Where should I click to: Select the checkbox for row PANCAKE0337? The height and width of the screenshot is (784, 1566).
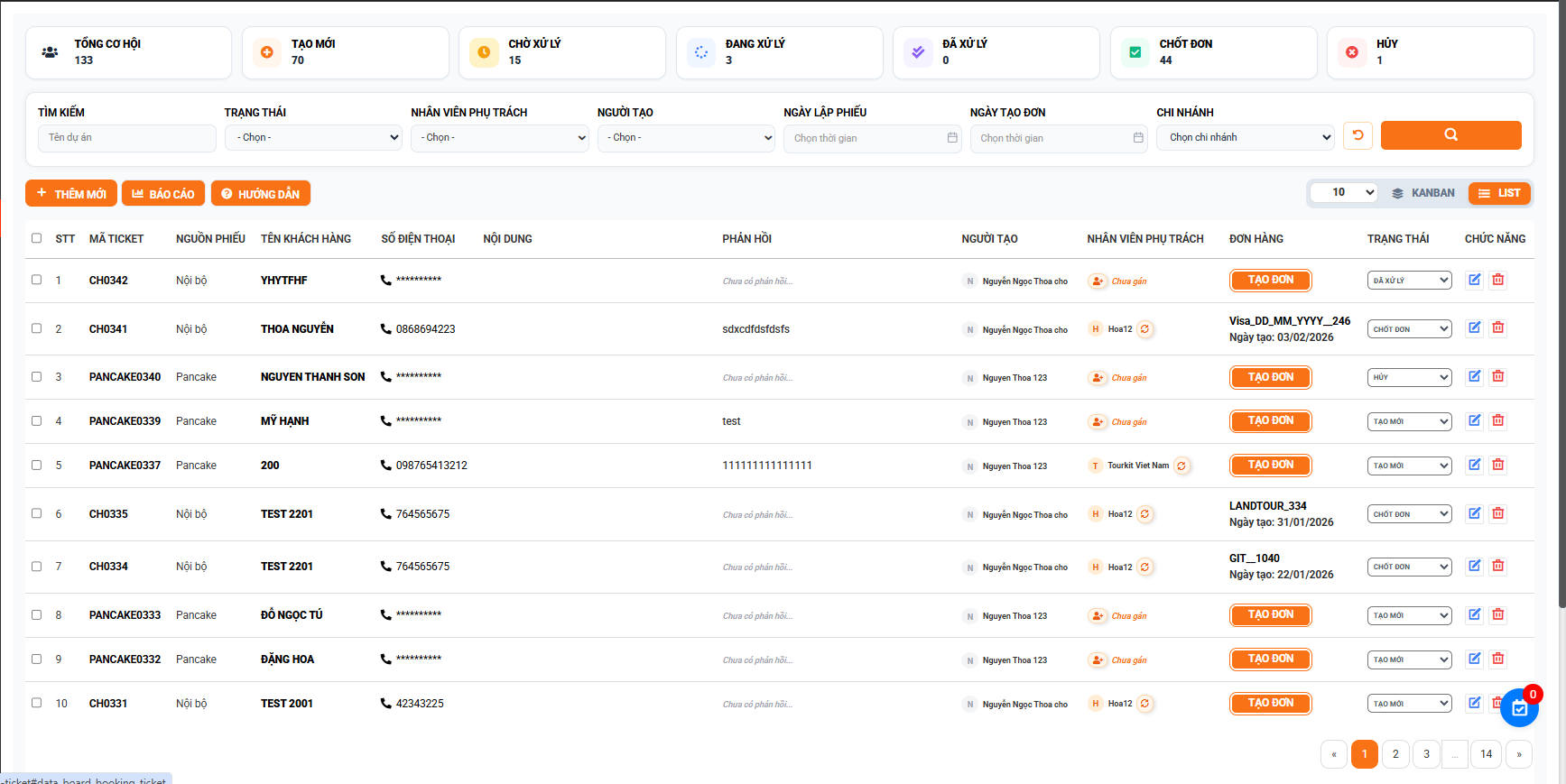click(x=36, y=466)
